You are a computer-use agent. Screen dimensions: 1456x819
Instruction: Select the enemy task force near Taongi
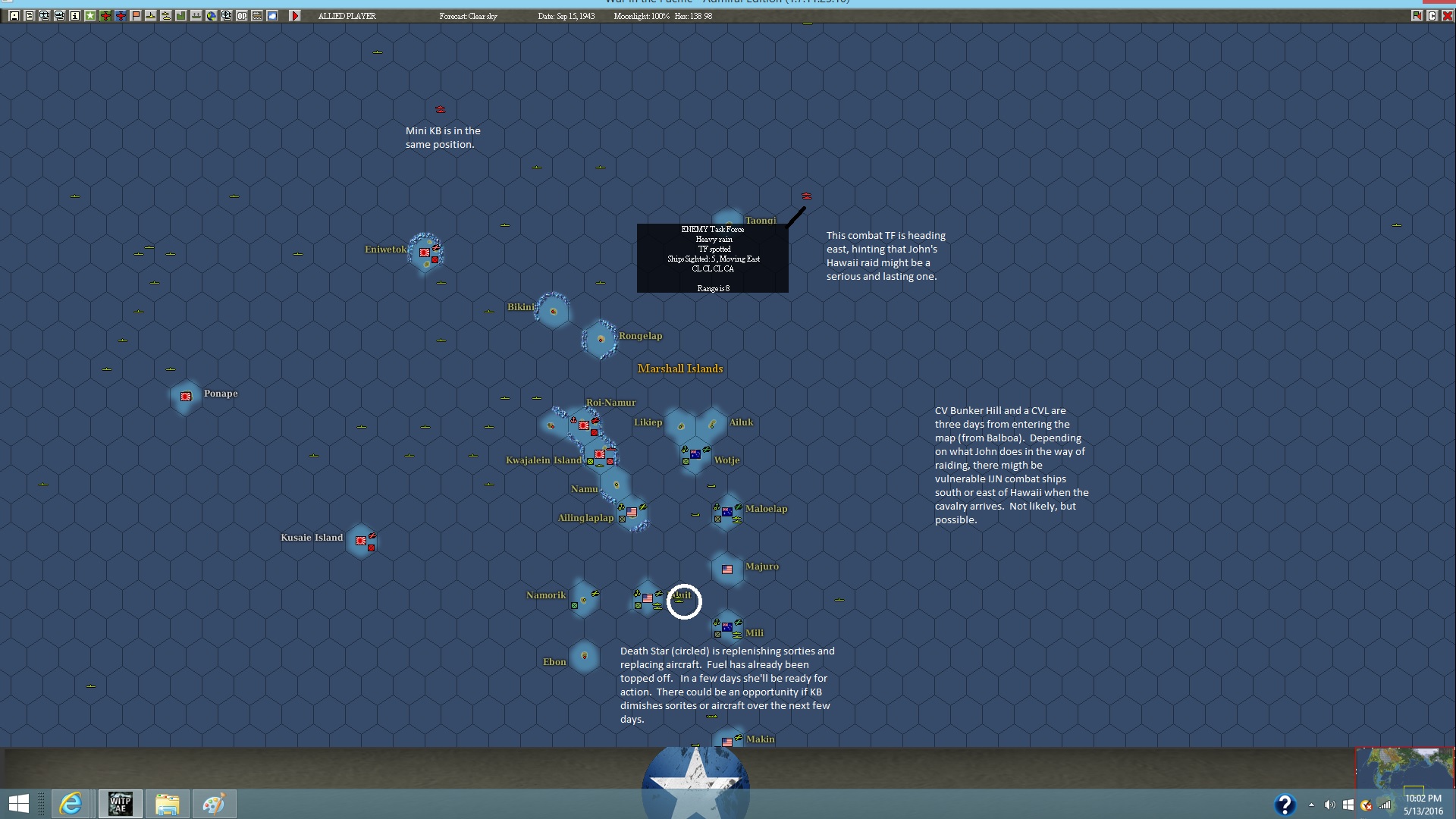point(807,196)
